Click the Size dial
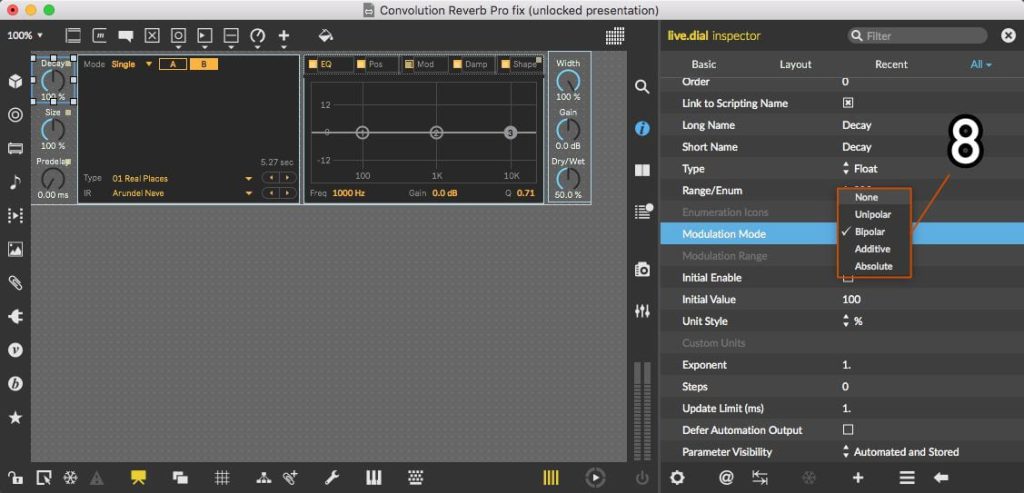This screenshot has height=493, width=1024. [x=53, y=130]
